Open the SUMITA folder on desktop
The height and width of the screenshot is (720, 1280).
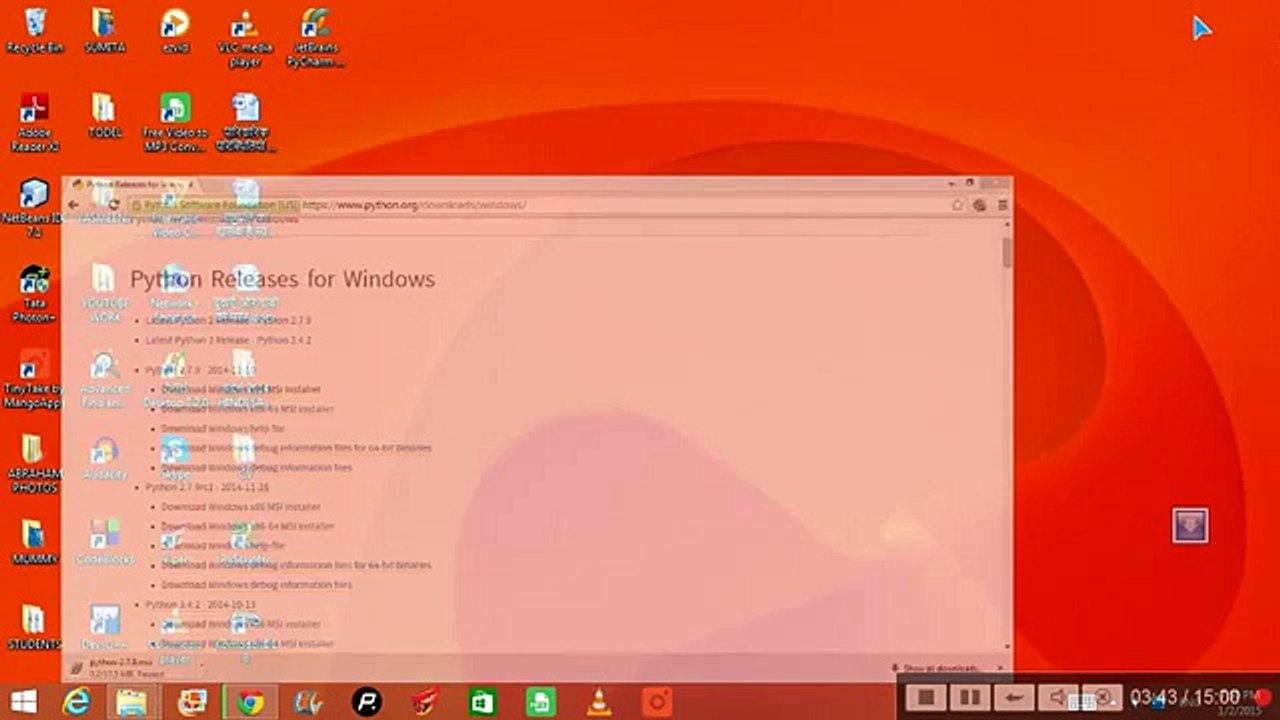[104, 30]
